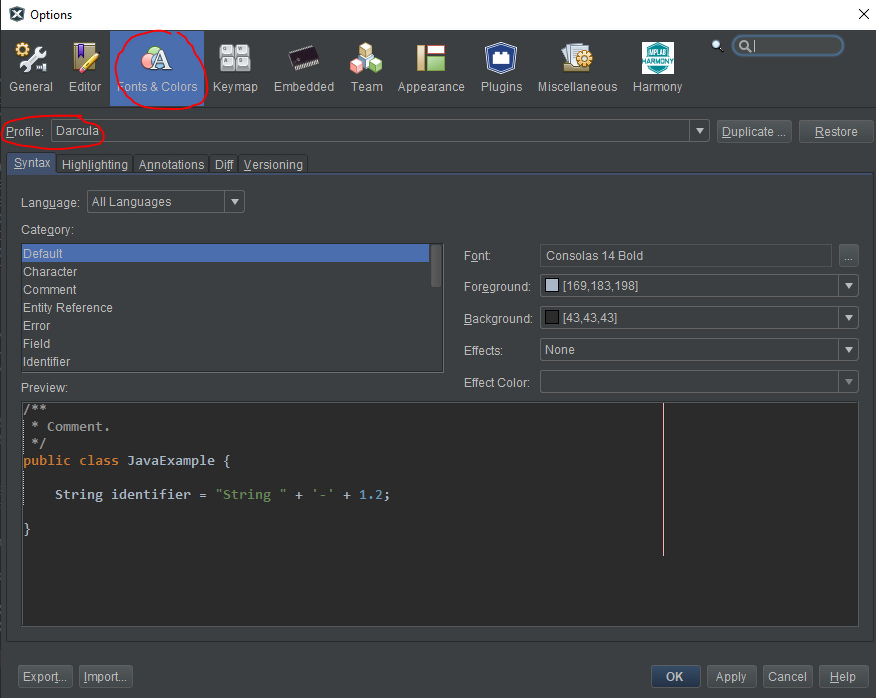The image size is (876, 698).
Task: Click the Import button
Action: click(x=105, y=677)
